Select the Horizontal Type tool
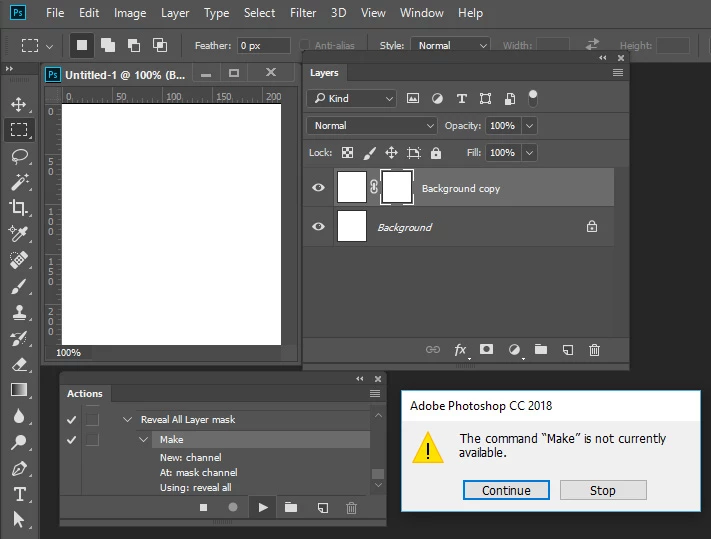711x539 pixels. 19,494
